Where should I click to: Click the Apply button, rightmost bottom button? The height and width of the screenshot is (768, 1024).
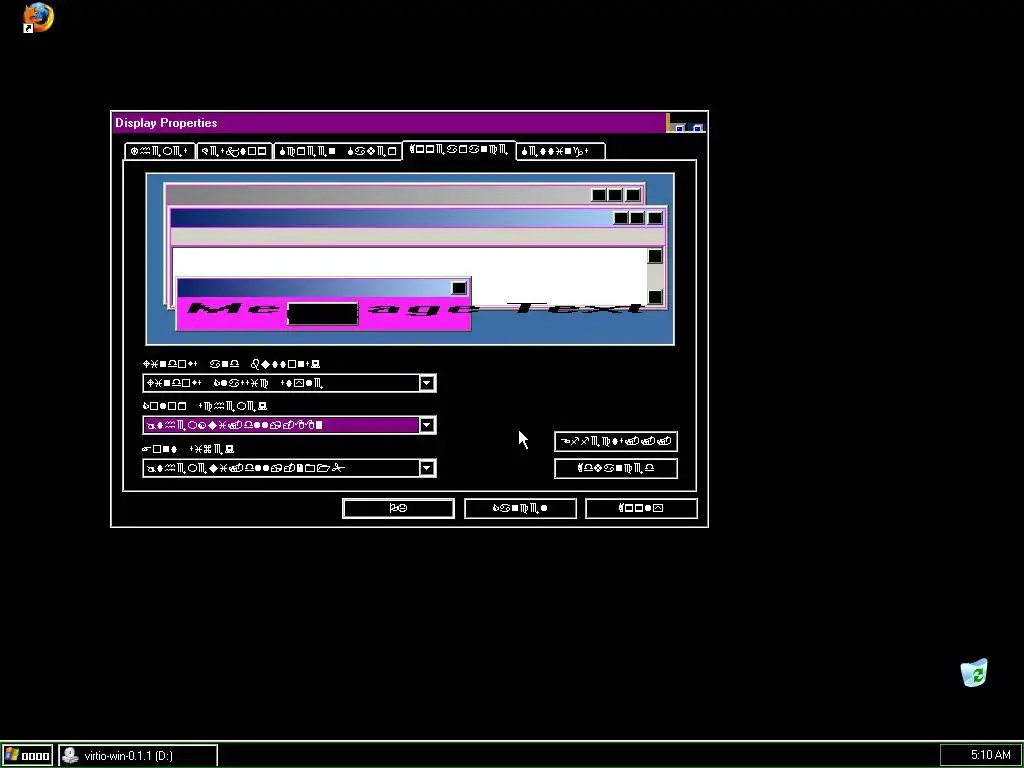tap(641, 508)
